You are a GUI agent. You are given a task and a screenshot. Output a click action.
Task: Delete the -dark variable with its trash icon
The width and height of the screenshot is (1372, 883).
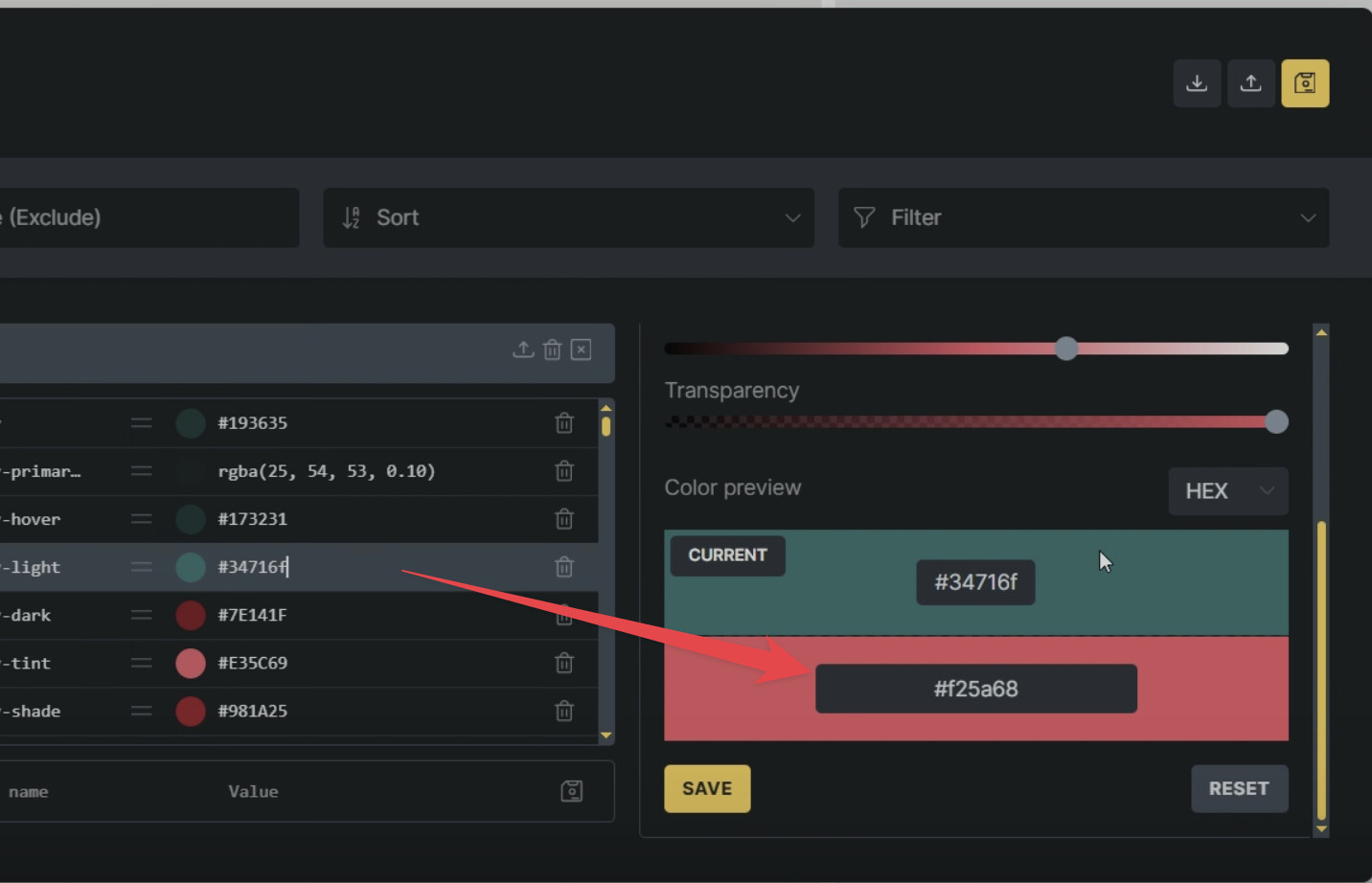564,615
